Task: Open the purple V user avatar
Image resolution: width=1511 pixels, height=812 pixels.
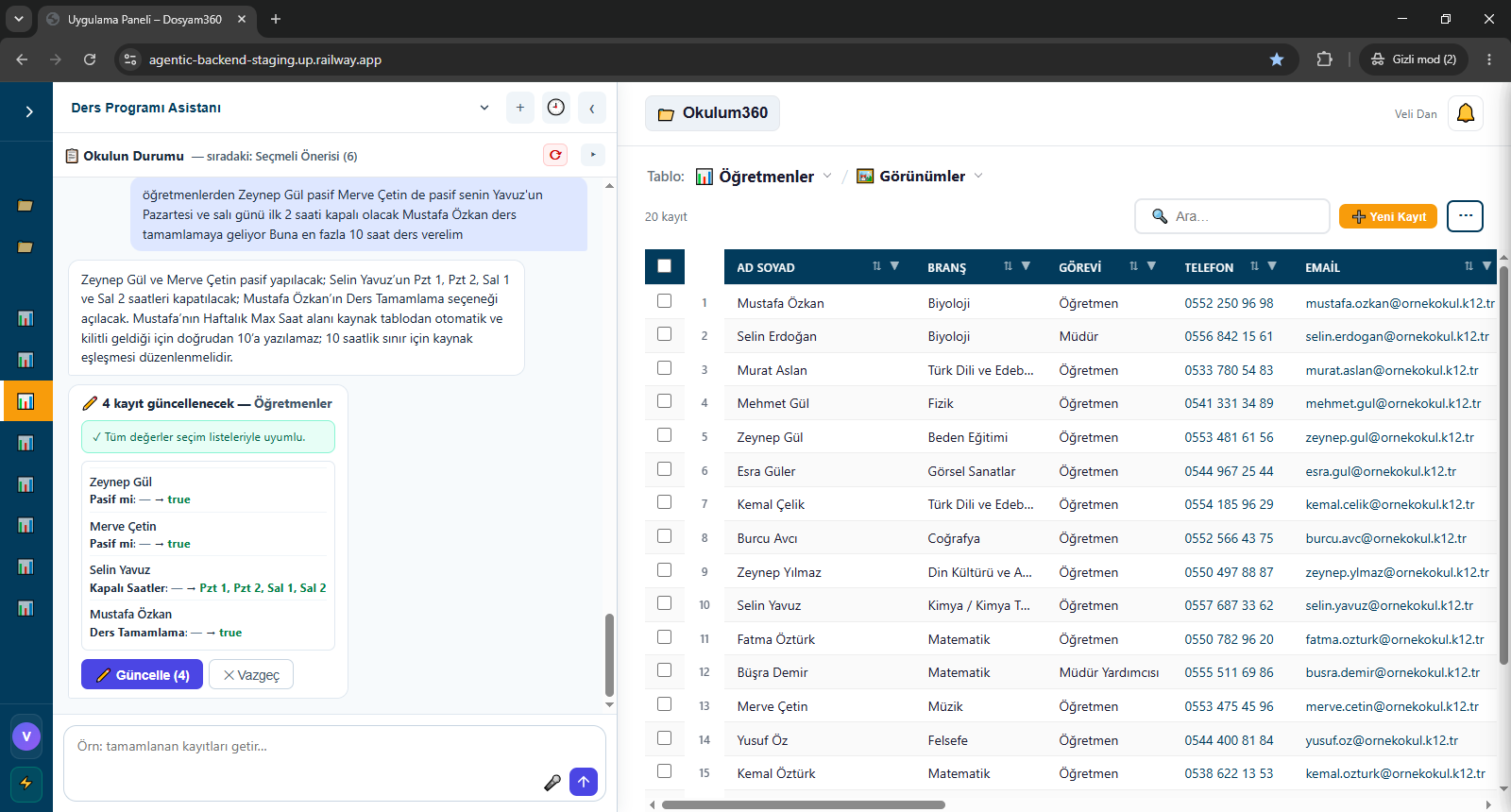Action: (26, 736)
